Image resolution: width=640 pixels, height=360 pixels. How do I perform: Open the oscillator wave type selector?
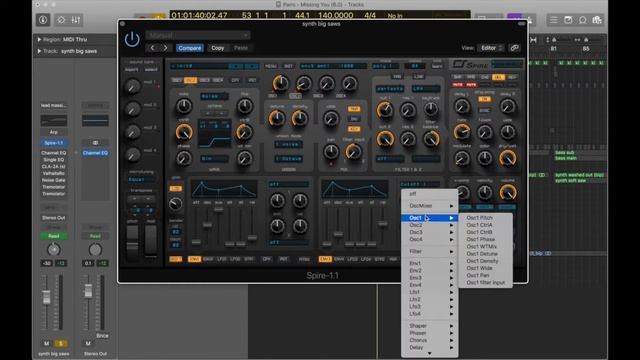(214, 96)
